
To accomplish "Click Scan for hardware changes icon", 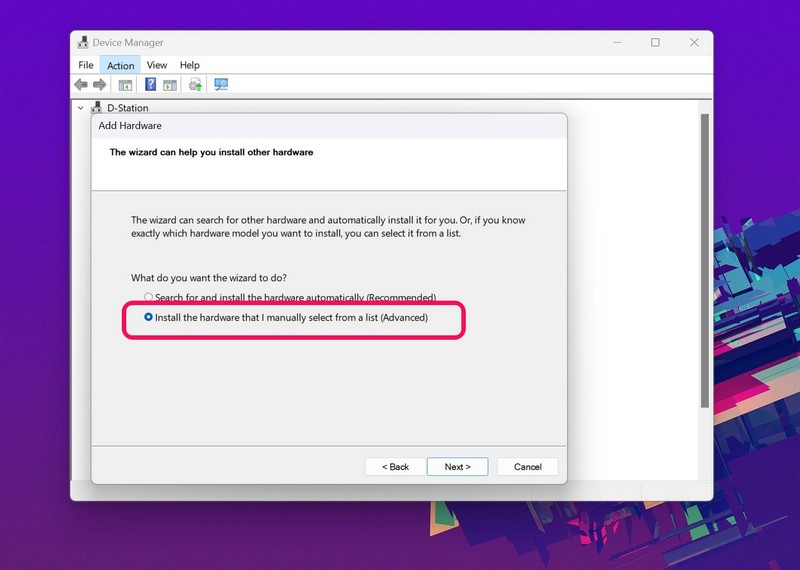I will tap(221, 84).
